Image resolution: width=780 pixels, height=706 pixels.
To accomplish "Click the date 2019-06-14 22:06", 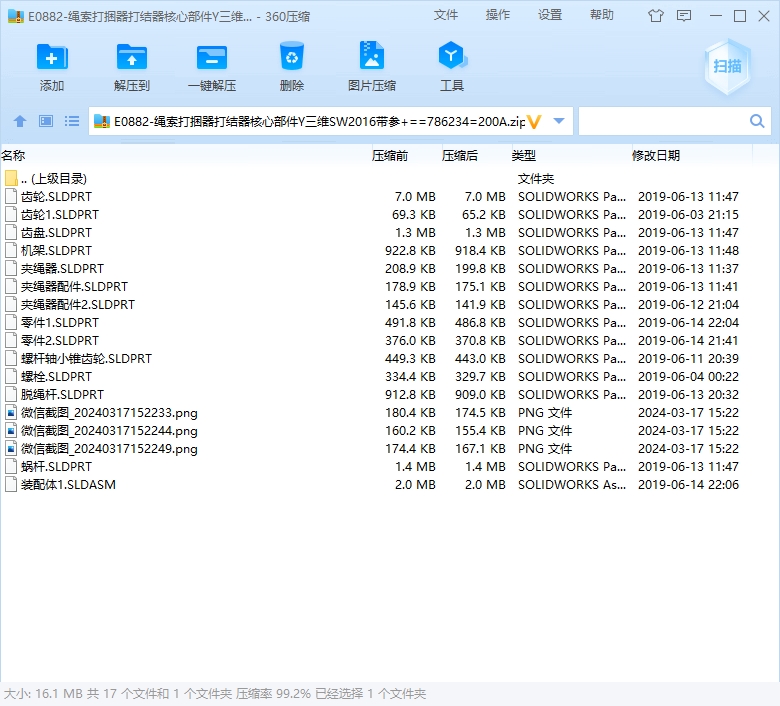I will tap(688, 484).
